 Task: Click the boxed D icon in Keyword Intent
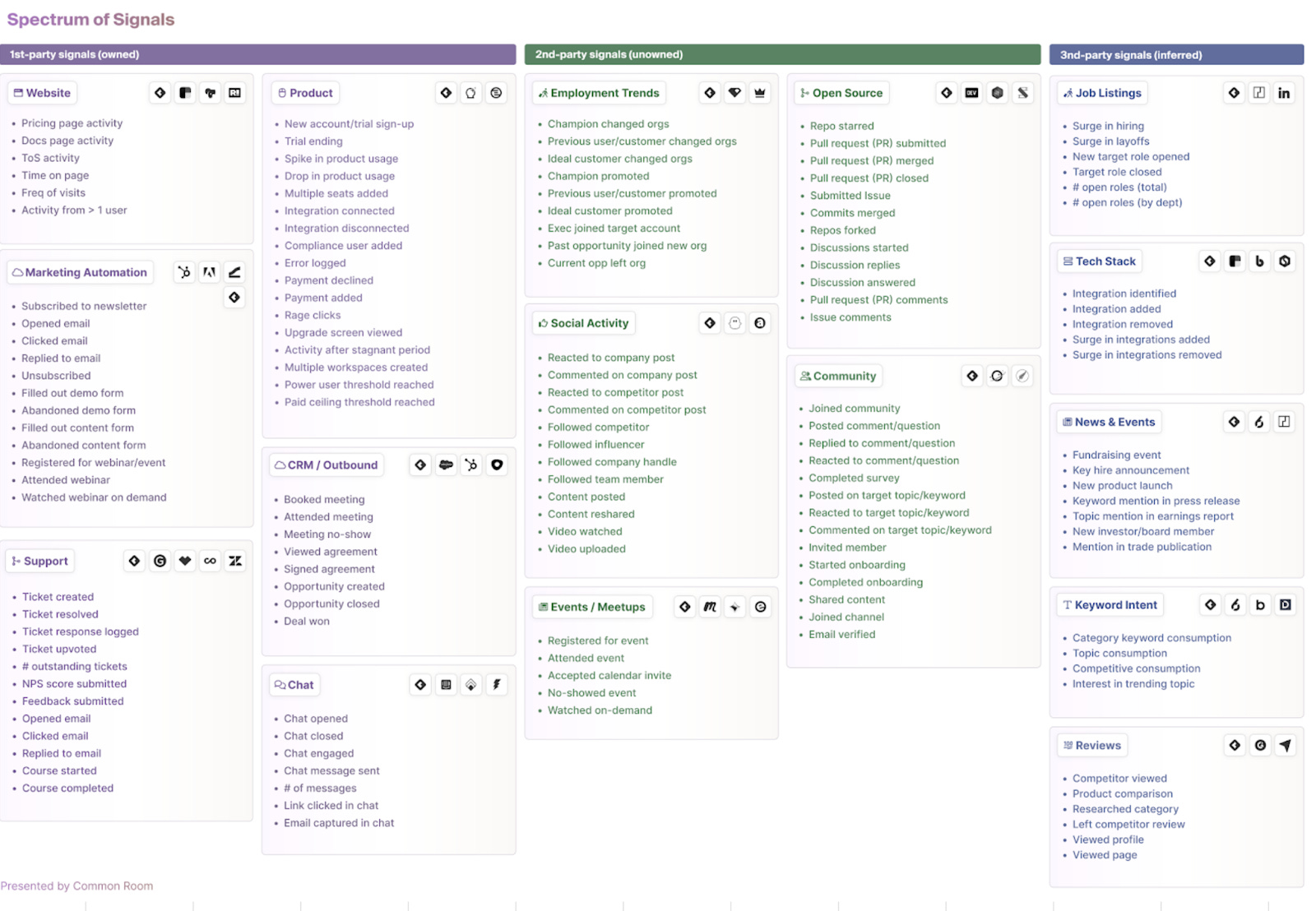point(1286,605)
